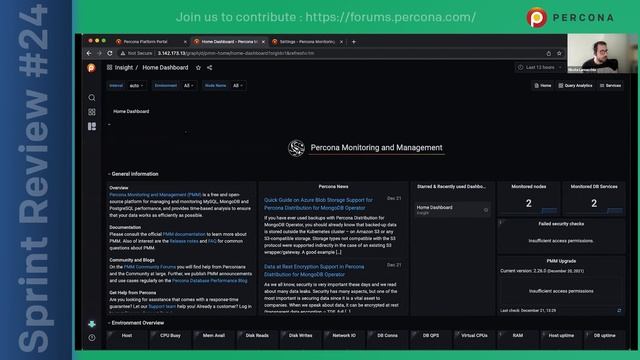Screen dimensions: 640x360
Task: Open the Percona logo home icon
Action: (91, 68)
